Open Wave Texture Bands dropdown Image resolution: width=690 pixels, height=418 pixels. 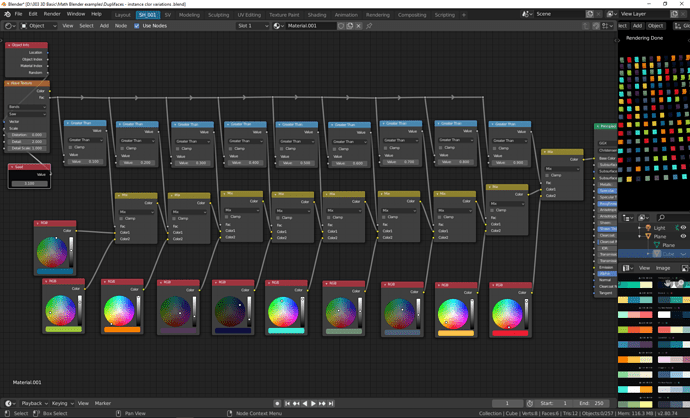coord(27,107)
